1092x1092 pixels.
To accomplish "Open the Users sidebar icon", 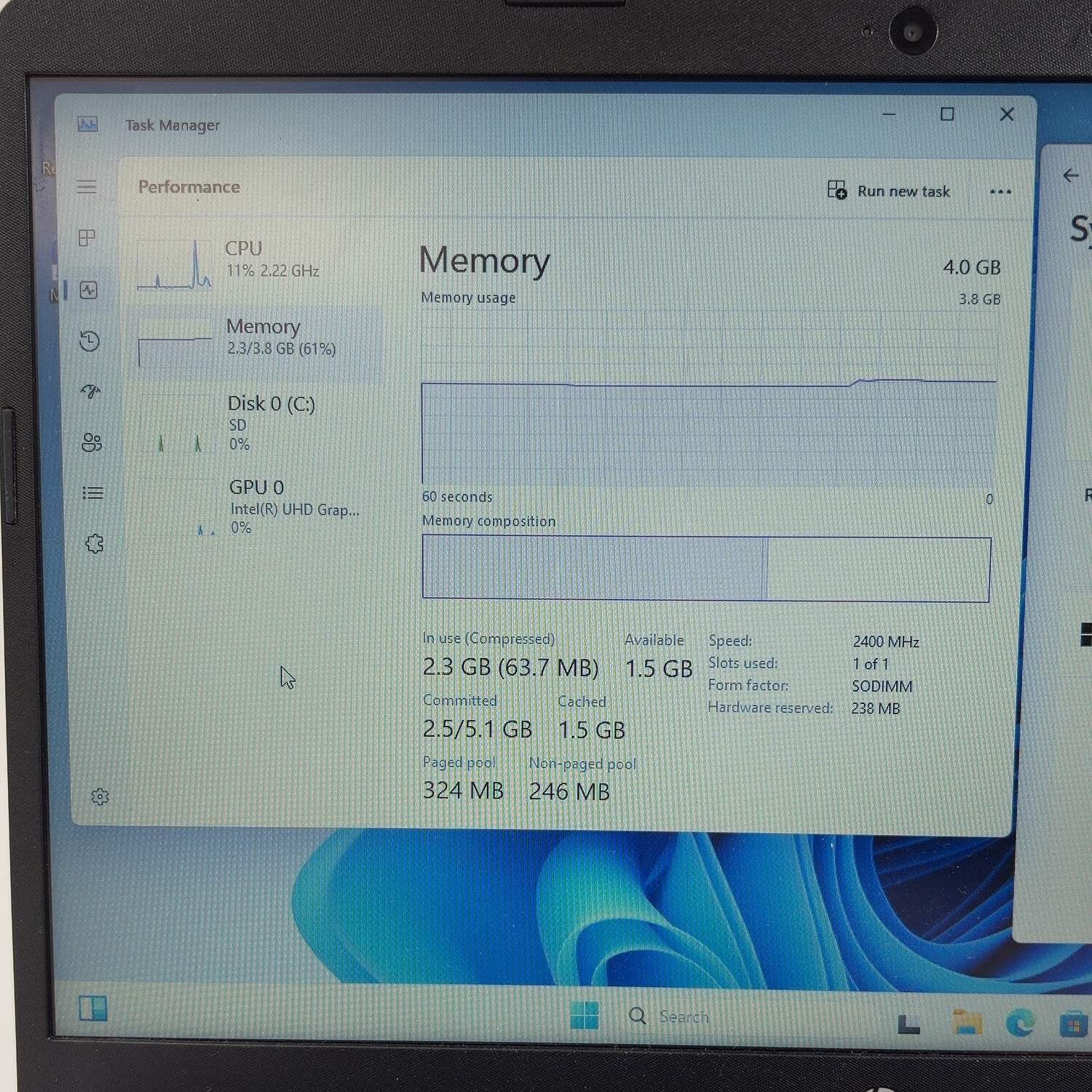I will click(x=92, y=442).
